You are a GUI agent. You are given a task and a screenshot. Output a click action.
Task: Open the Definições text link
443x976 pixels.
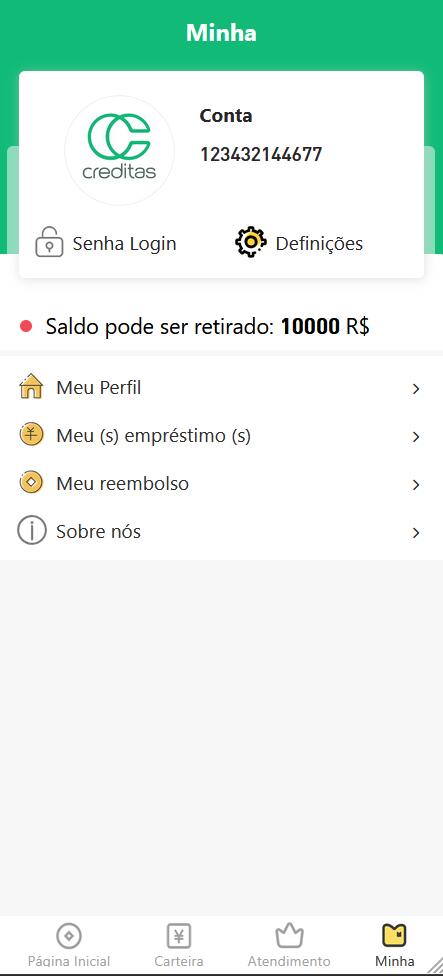tap(319, 243)
